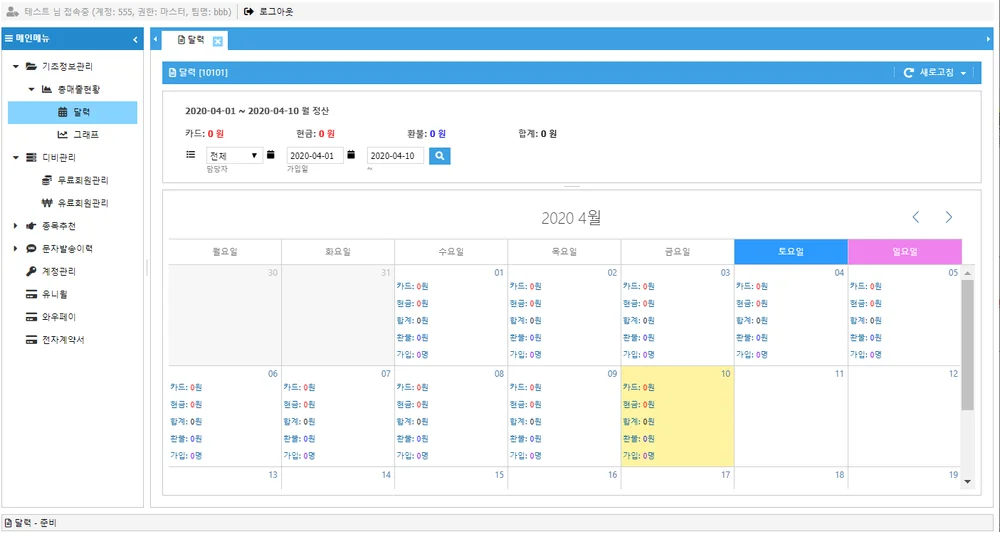
Task: Collapse the 메인메뉴 sidebar with the chevron
Action: coord(135,40)
